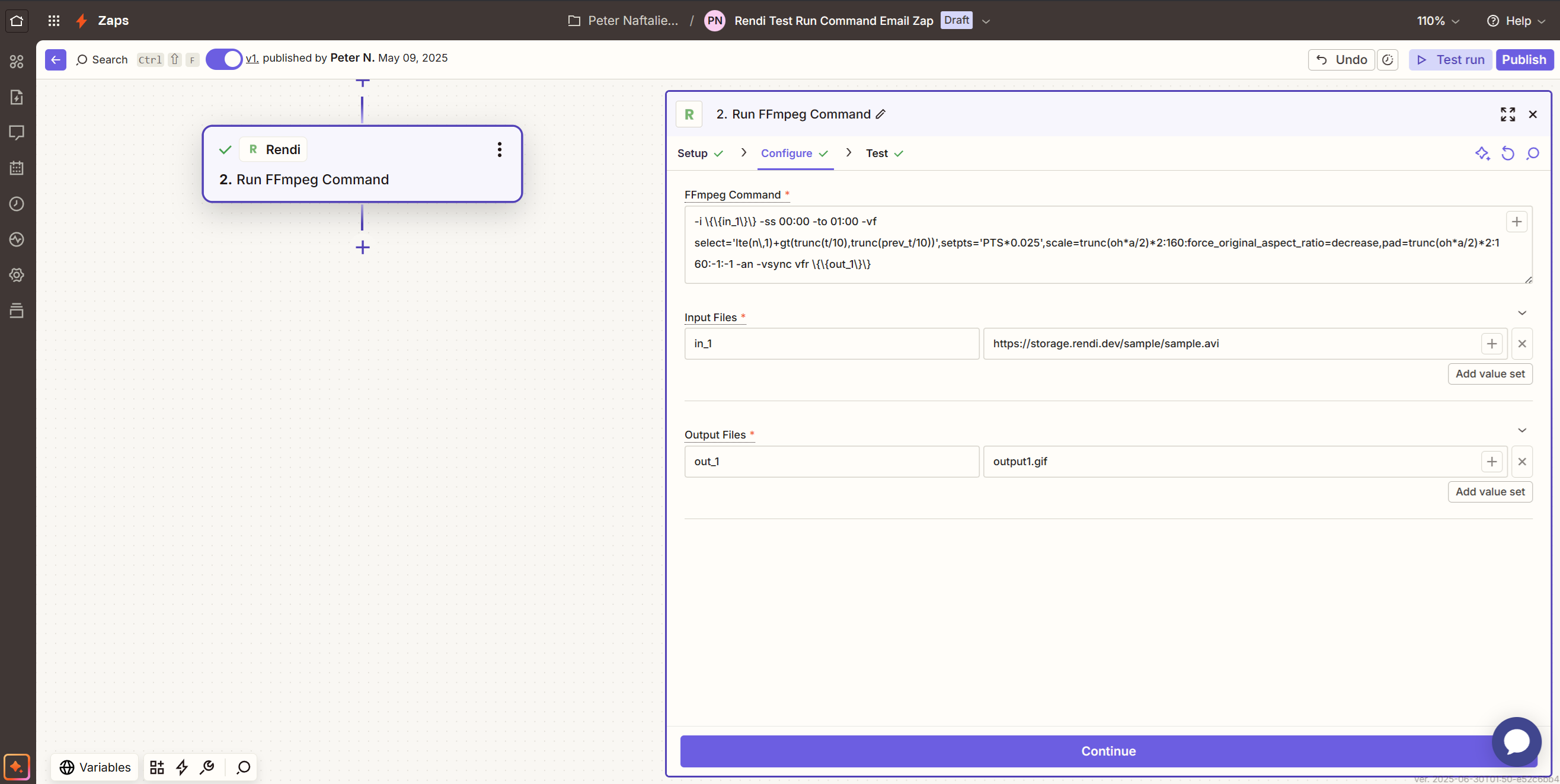Viewport: 1560px width, 784px height.
Task: Switch to the Setup tab
Action: 700,153
